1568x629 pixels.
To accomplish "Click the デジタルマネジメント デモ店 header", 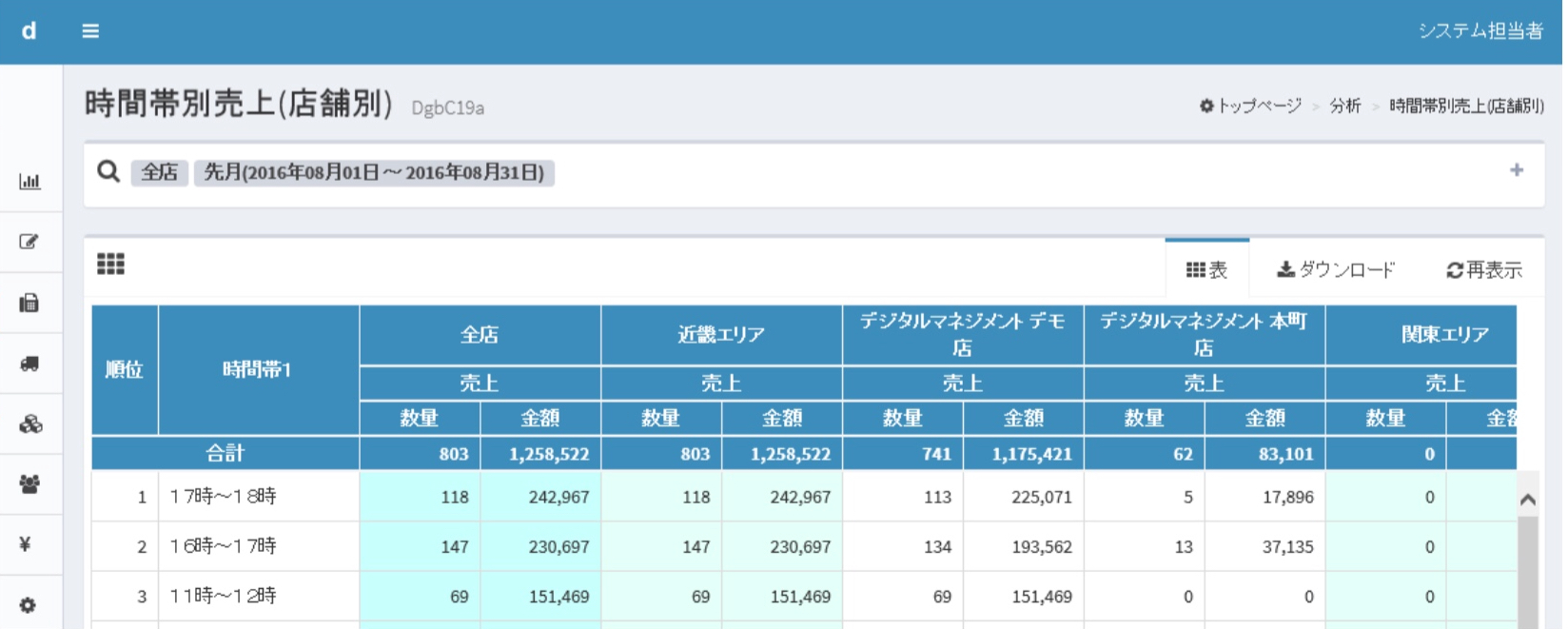I will pos(962,335).
